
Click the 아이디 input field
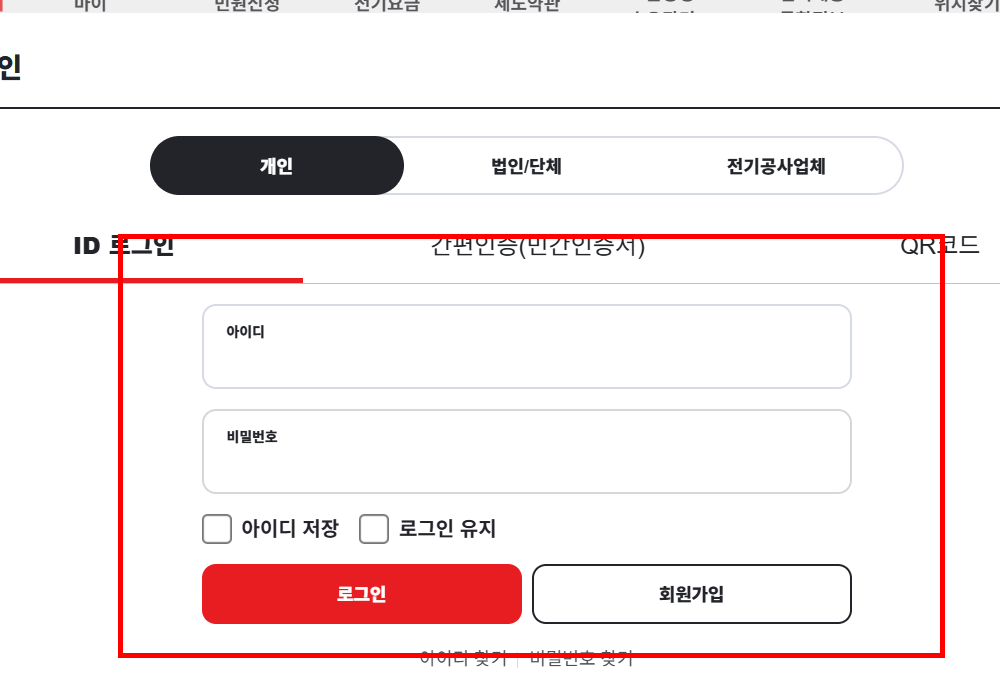click(526, 347)
